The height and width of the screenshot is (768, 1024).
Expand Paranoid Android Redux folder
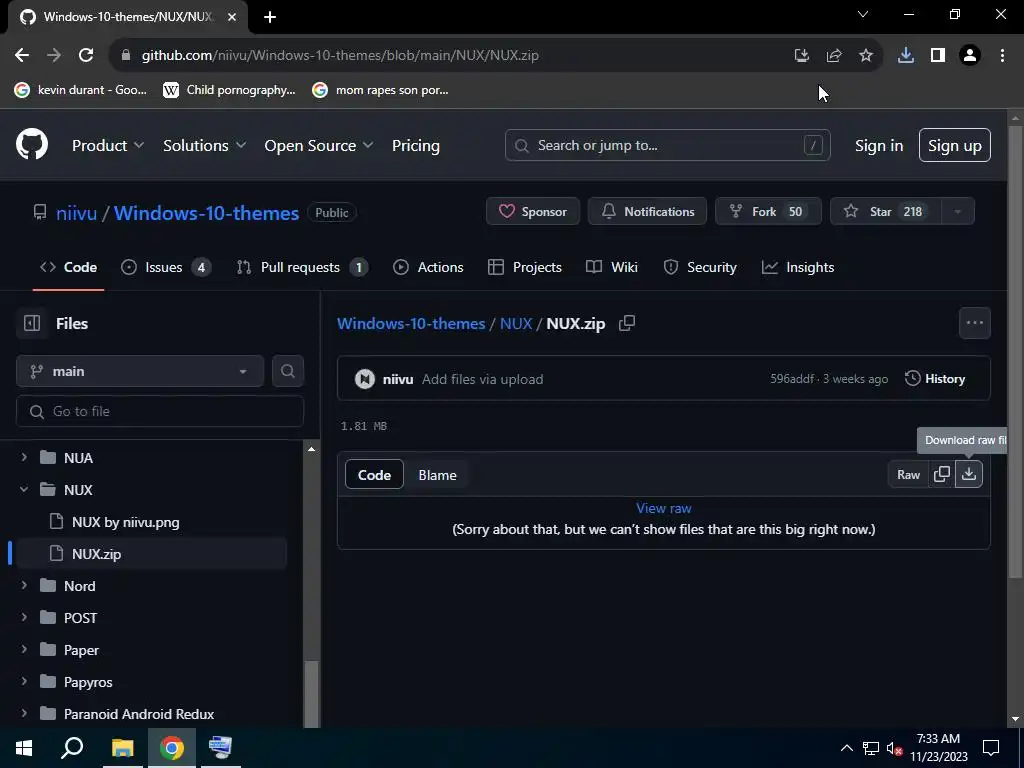(x=24, y=713)
